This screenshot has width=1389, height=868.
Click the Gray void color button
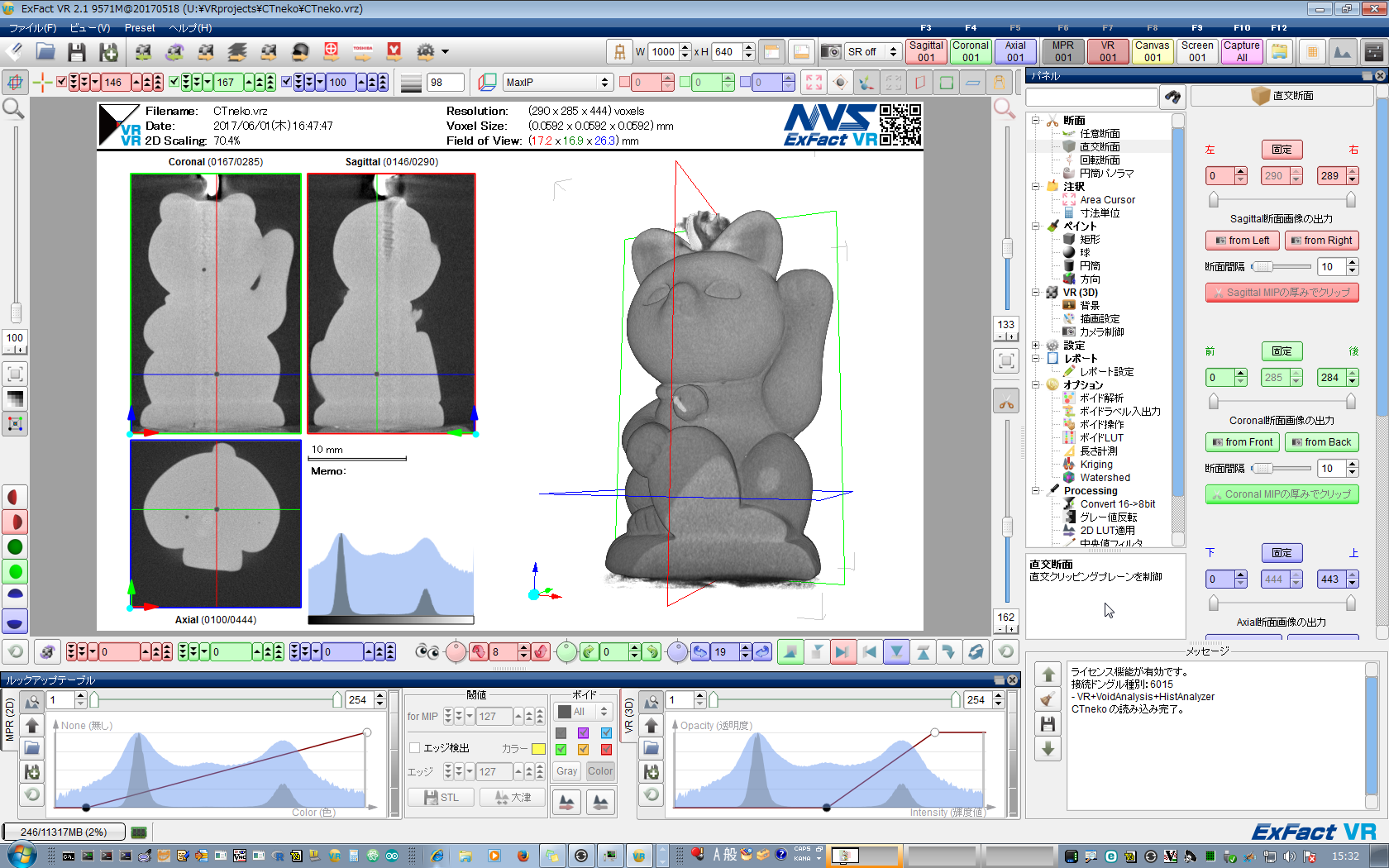pyautogui.click(x=567, y=771)
